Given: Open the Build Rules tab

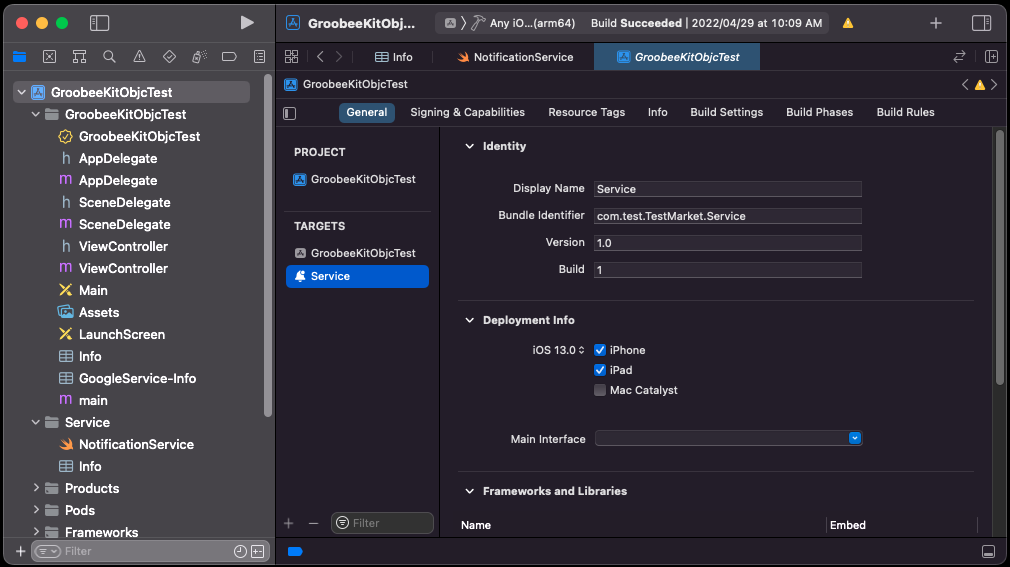Looking at the screenshot, I should [x=905, y=112].
